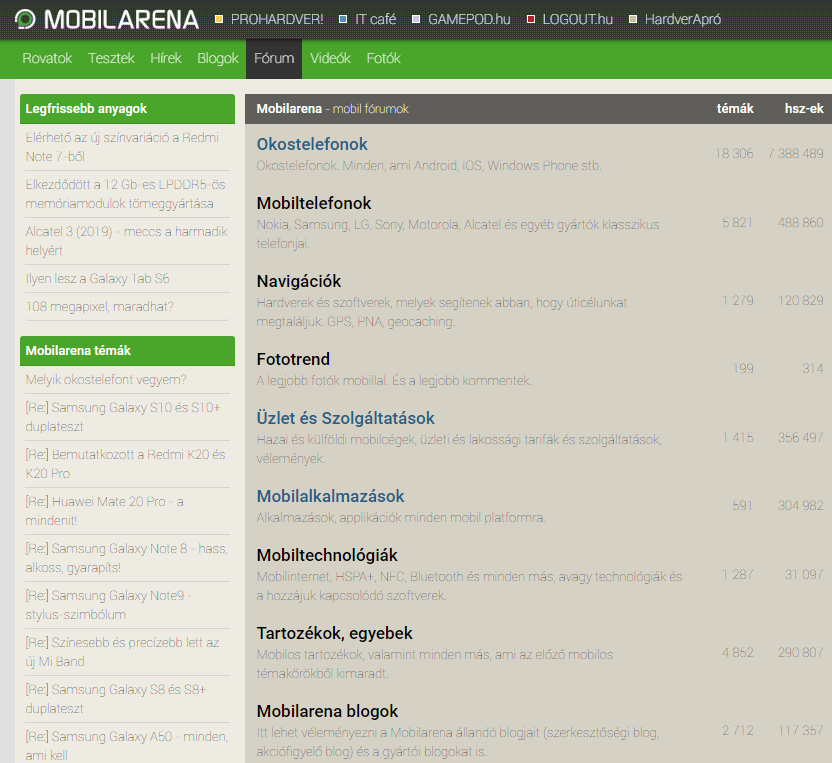This screenshot has height=763, width=832.
Task: Go to Hírek section
Action: coord(166,58)
